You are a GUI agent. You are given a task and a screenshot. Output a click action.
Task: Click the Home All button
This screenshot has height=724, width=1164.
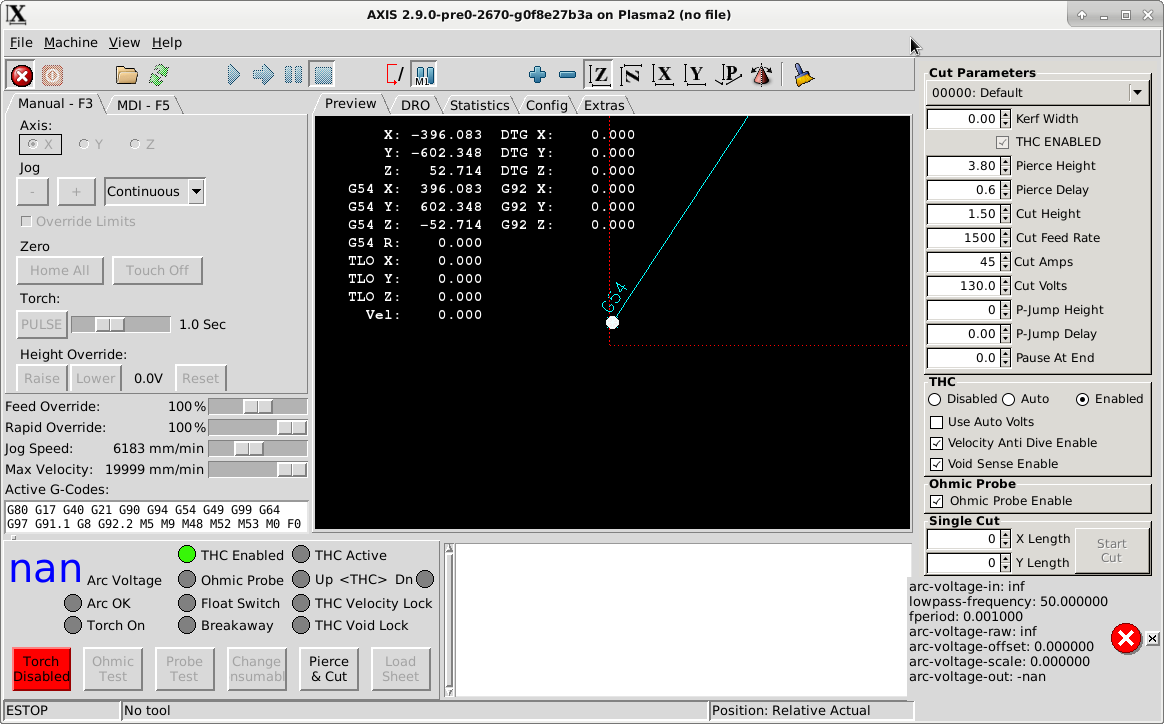click(x=59, y=270)
